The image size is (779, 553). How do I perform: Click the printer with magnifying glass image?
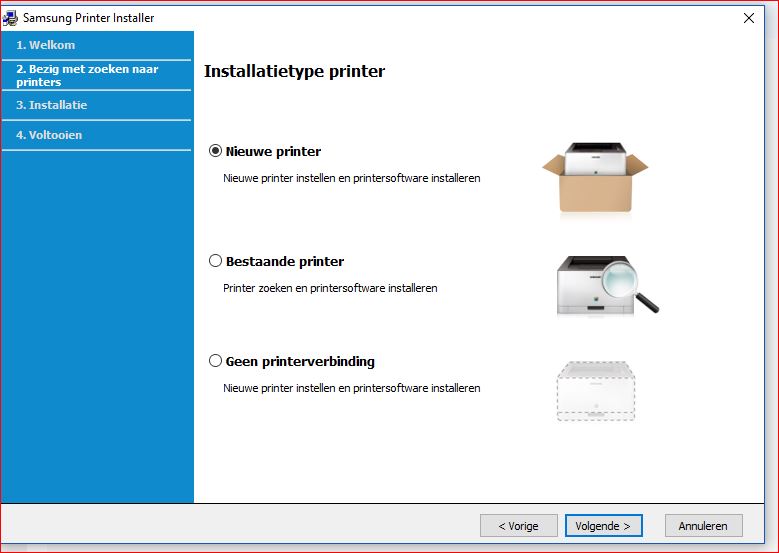608,285
